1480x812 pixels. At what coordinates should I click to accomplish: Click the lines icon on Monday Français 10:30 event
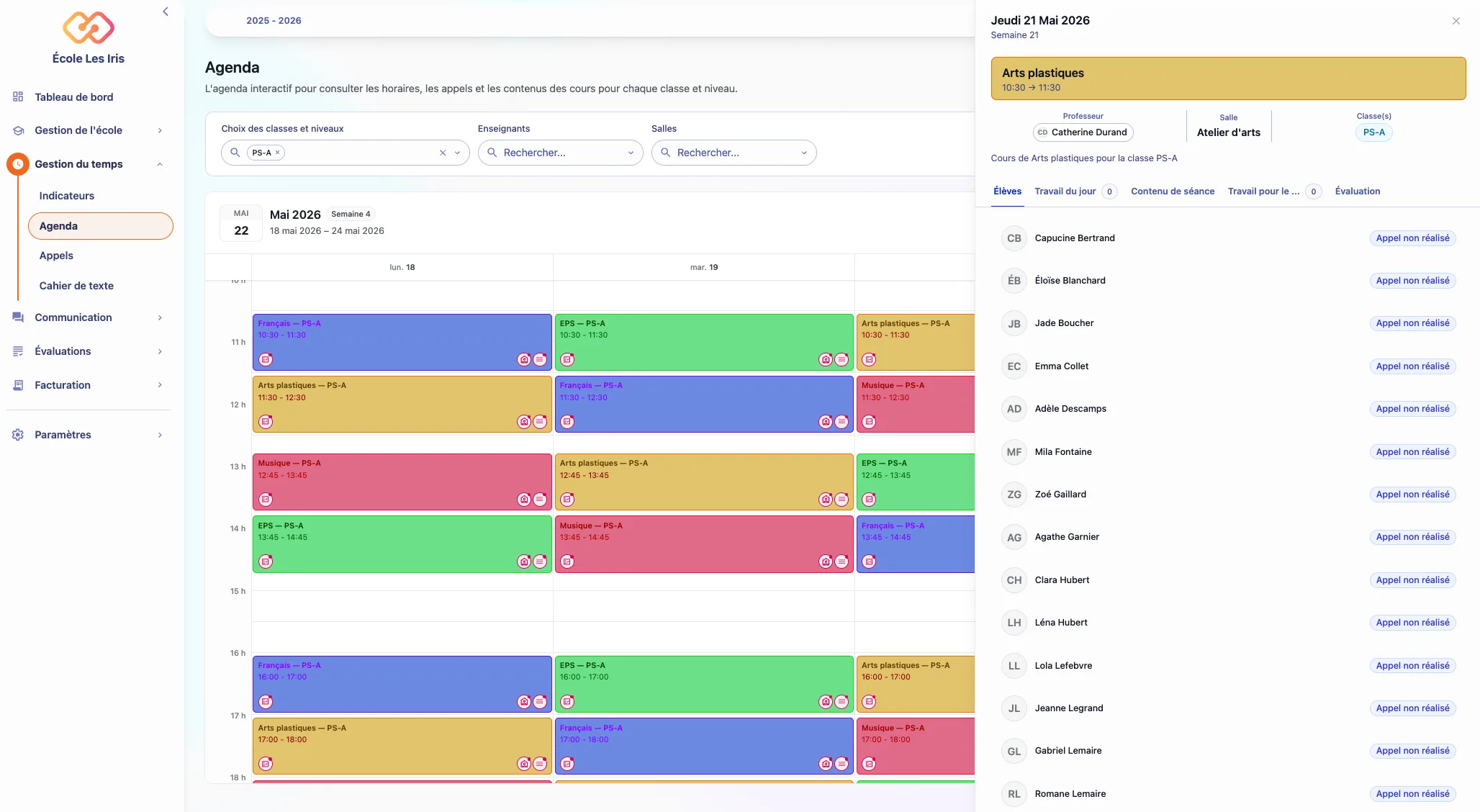tap(540, 359)
